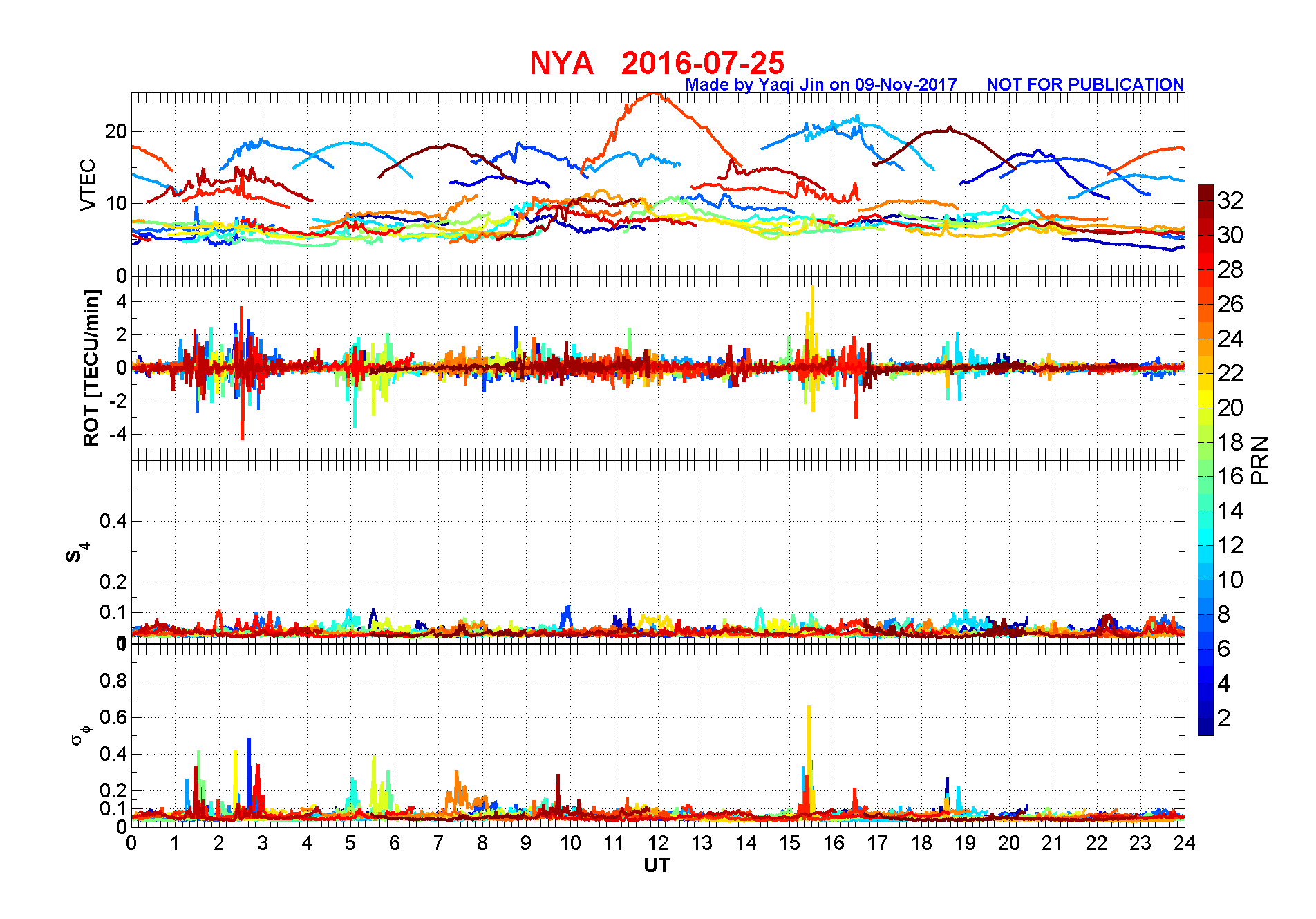Click inside the S4 plot panel
Screen dimensions: 1316x919
(658, 551)
